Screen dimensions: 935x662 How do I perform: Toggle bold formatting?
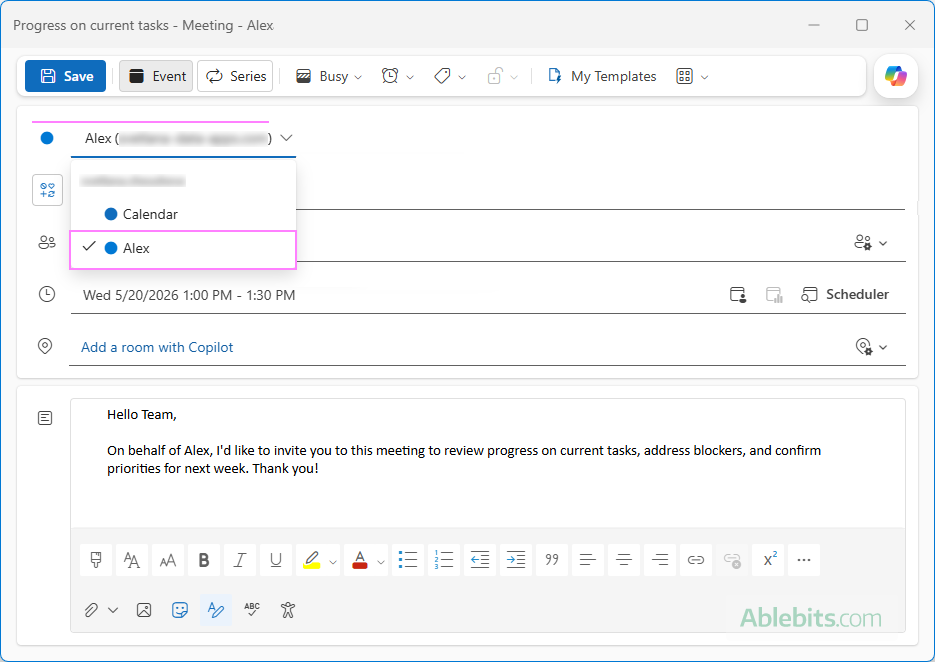click(x=204, y=559)
